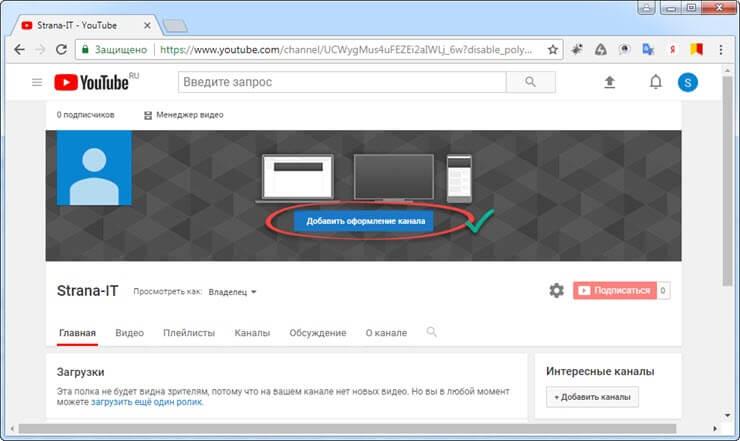Open a new browser tab
The height and width of the screenshot is (441, 740).
pos(175,26)
